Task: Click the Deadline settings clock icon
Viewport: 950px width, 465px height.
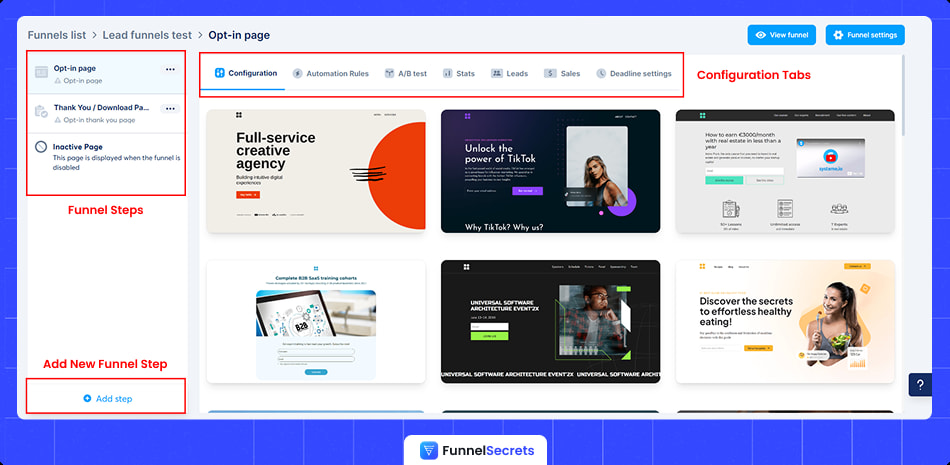Action: (601, 73)
